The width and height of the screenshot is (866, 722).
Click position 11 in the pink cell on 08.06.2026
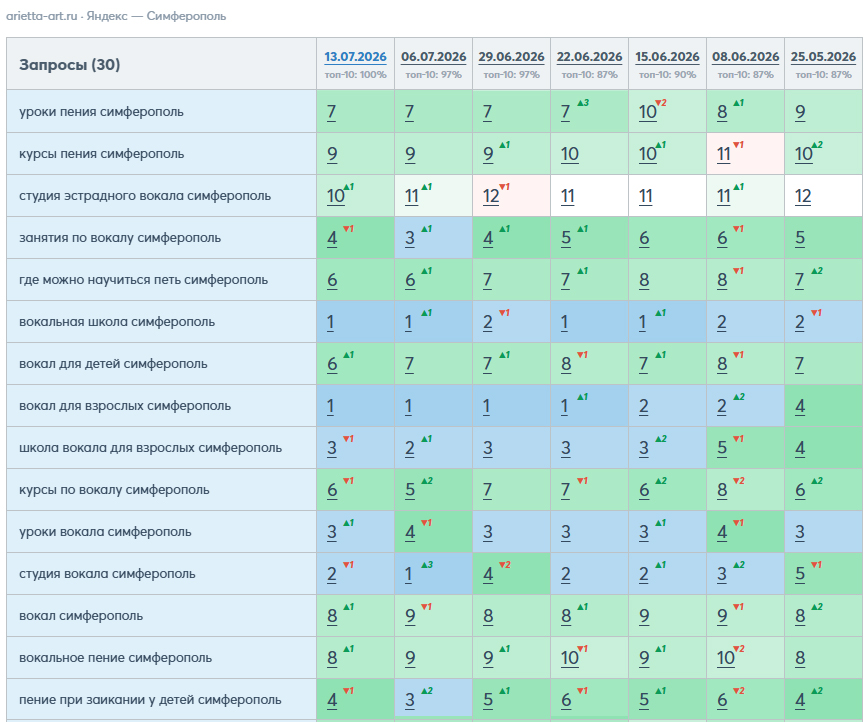724,154
